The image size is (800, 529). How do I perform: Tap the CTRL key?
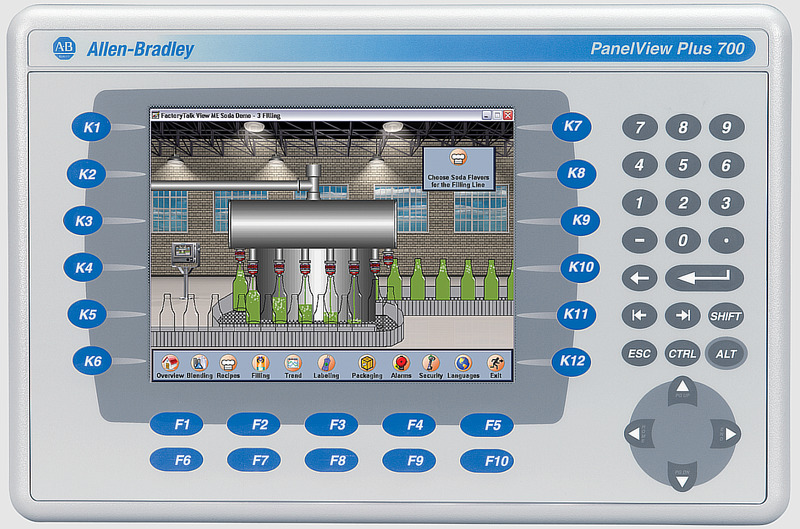683,354
